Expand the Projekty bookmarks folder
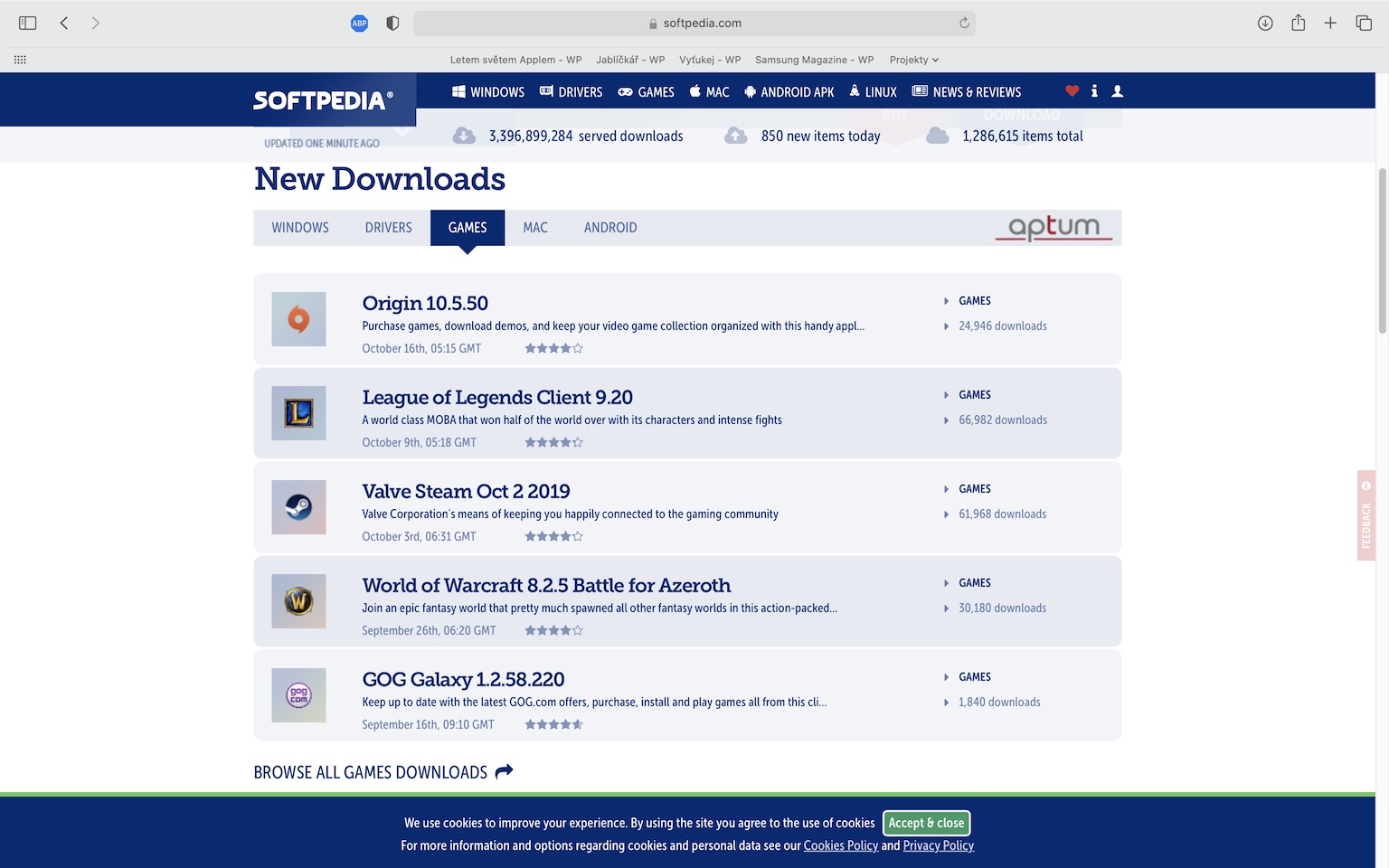Screen dimensions: 1389x868 click(914, 60)
